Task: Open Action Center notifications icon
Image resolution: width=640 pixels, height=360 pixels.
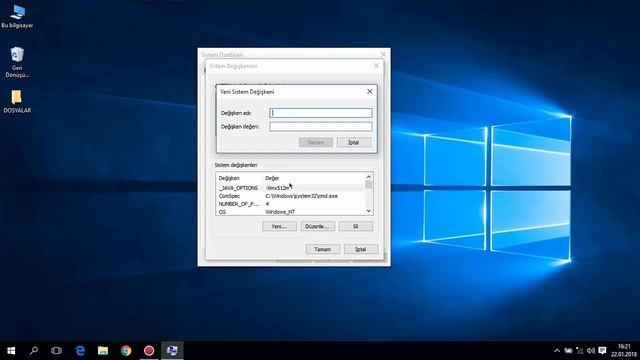Action: [x=602, y=351]
